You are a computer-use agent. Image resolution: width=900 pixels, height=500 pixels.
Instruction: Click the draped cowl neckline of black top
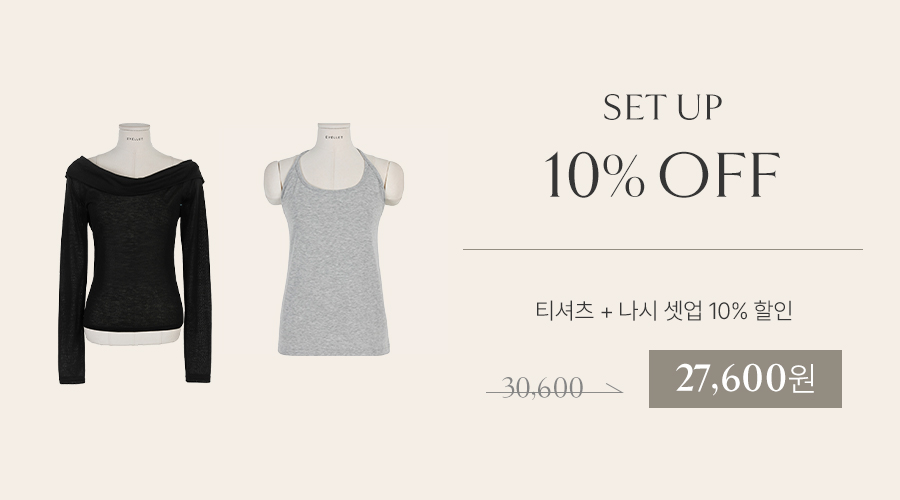pyautogui.click(x=135, y=176)
